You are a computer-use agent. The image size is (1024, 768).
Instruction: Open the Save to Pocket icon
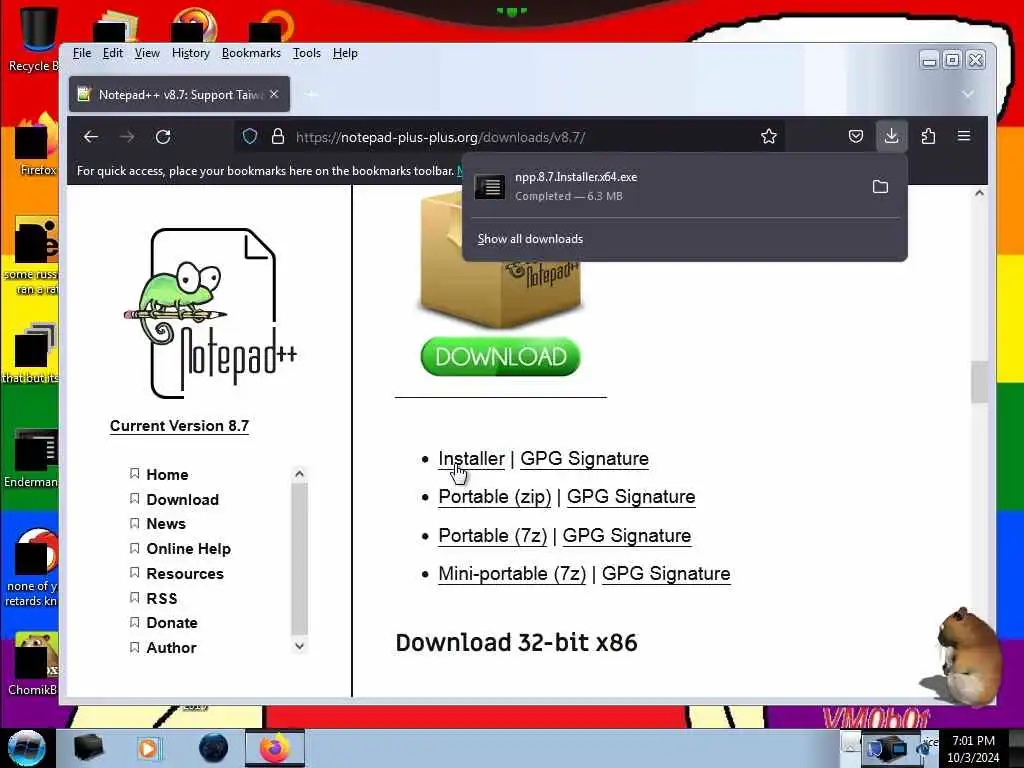click(x=856, y=136)
